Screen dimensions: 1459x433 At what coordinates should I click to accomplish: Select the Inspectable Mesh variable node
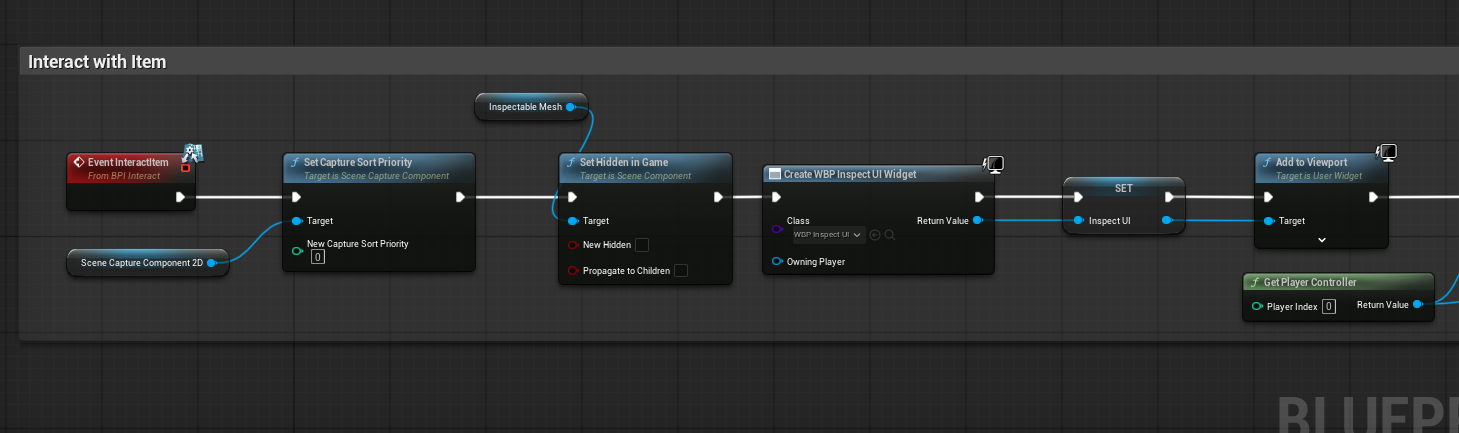tap(525, 107)
